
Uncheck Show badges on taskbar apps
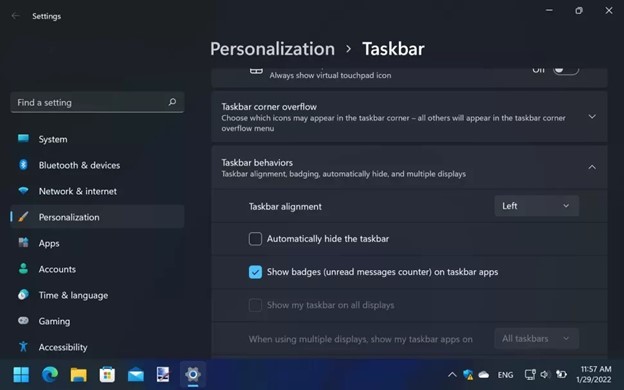[x=255, y=272]
